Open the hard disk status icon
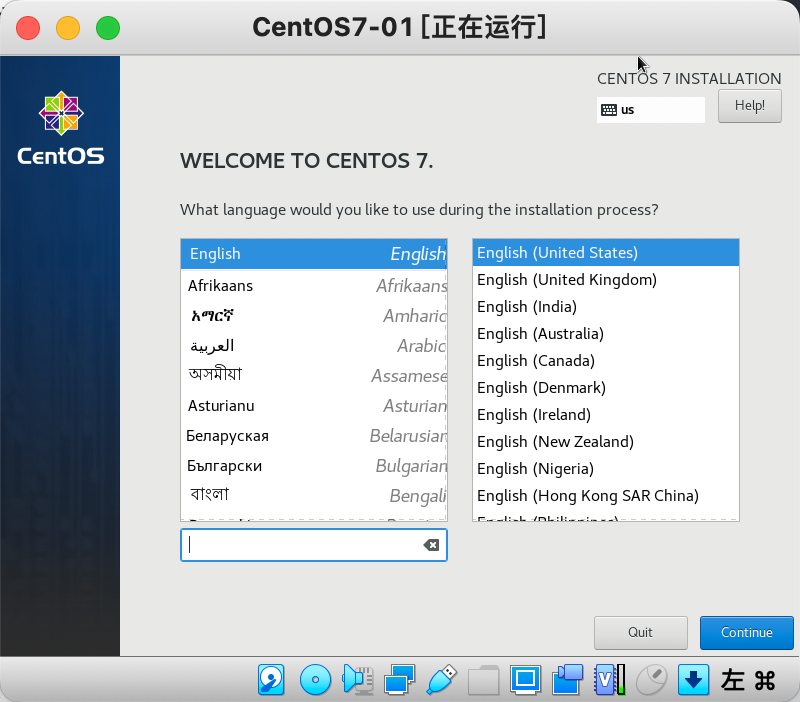This screenshot has height=702, width=800. click(271, 680)
